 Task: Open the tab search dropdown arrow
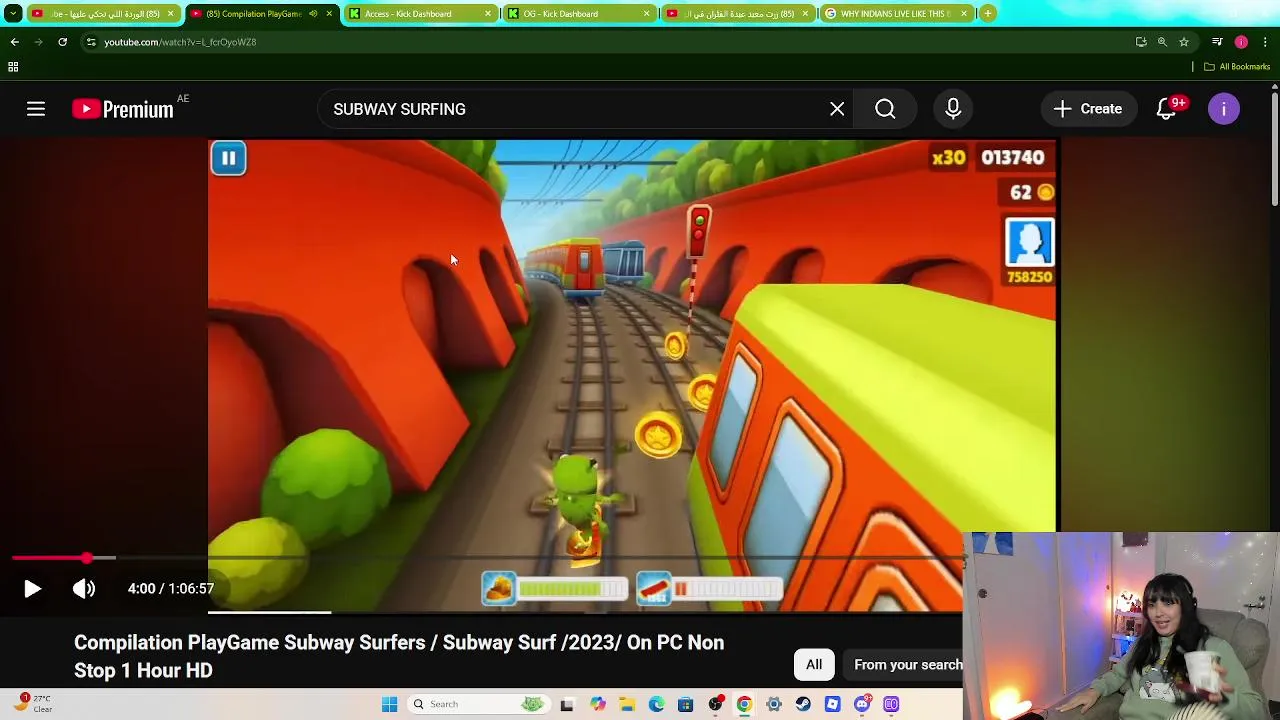12,14
